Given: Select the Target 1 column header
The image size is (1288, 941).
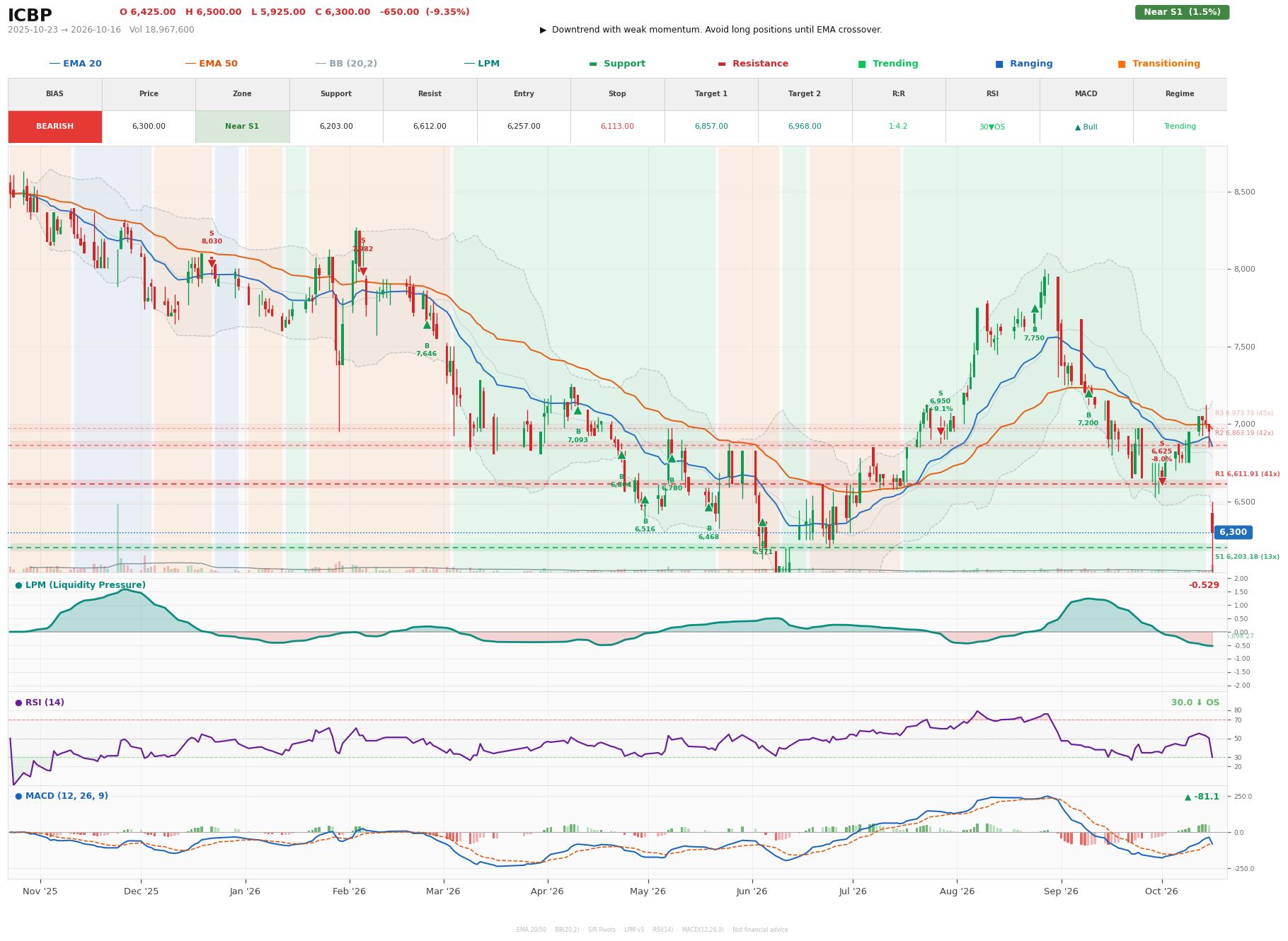Looking at the screenshot, I should pyautogui.click(x=711, y=94).
